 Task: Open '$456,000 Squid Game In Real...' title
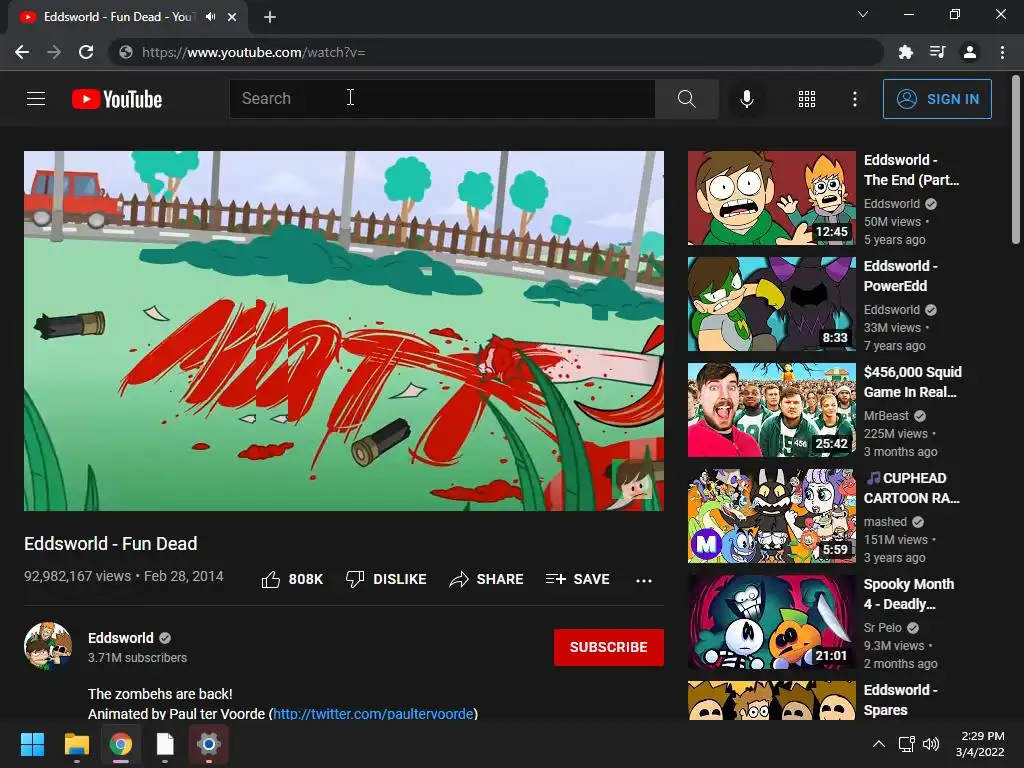[913, 382]
